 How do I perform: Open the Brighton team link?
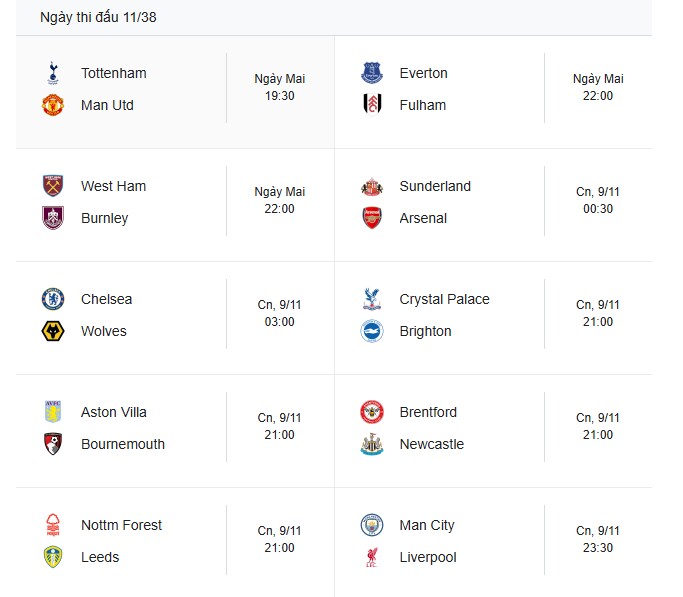click(425, 331)
